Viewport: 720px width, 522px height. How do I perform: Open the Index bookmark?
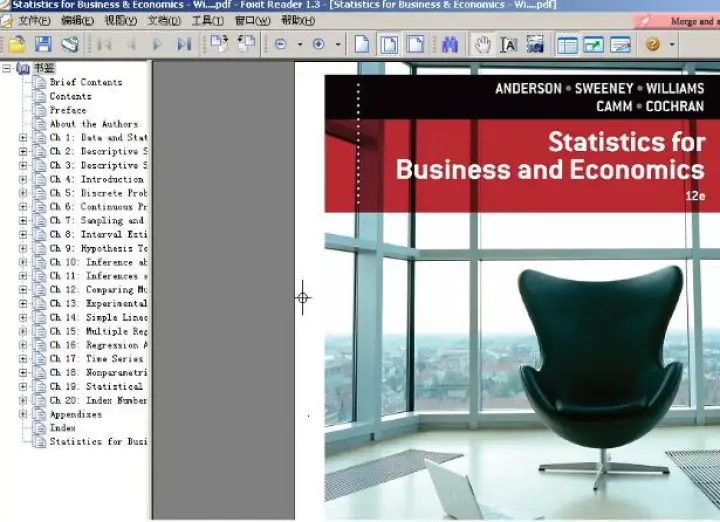pyautogui.click(x=62, y=428)
